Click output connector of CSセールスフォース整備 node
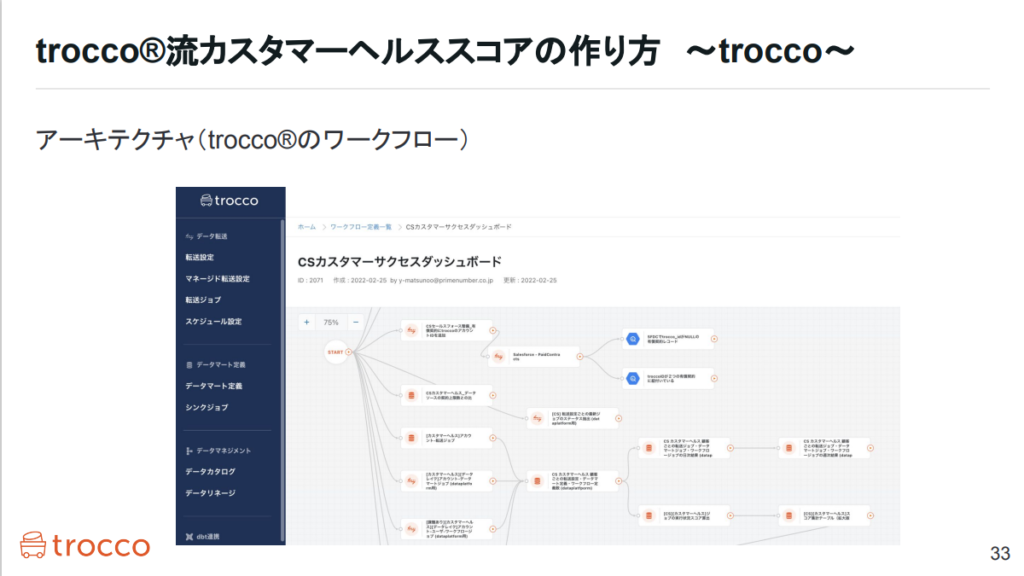The width and height of the screenshot is (1024, 576). pyautogui.click(x=493, y=330)
